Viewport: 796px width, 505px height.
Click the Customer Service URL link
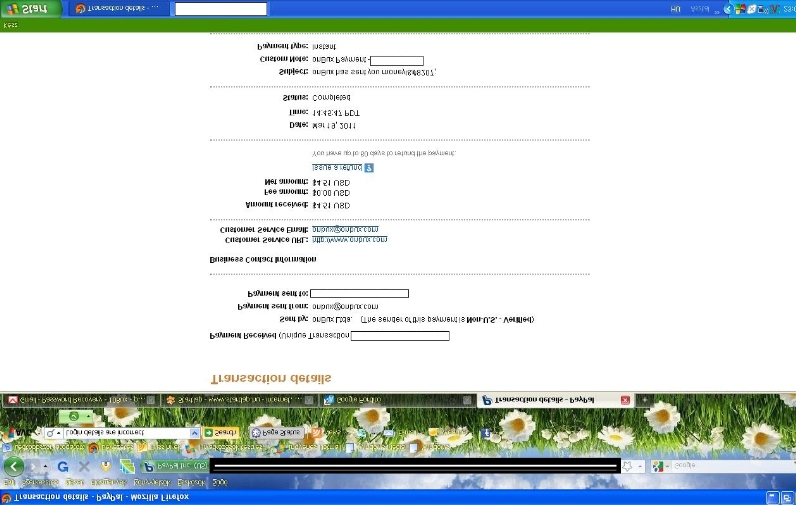coord(349,240)
